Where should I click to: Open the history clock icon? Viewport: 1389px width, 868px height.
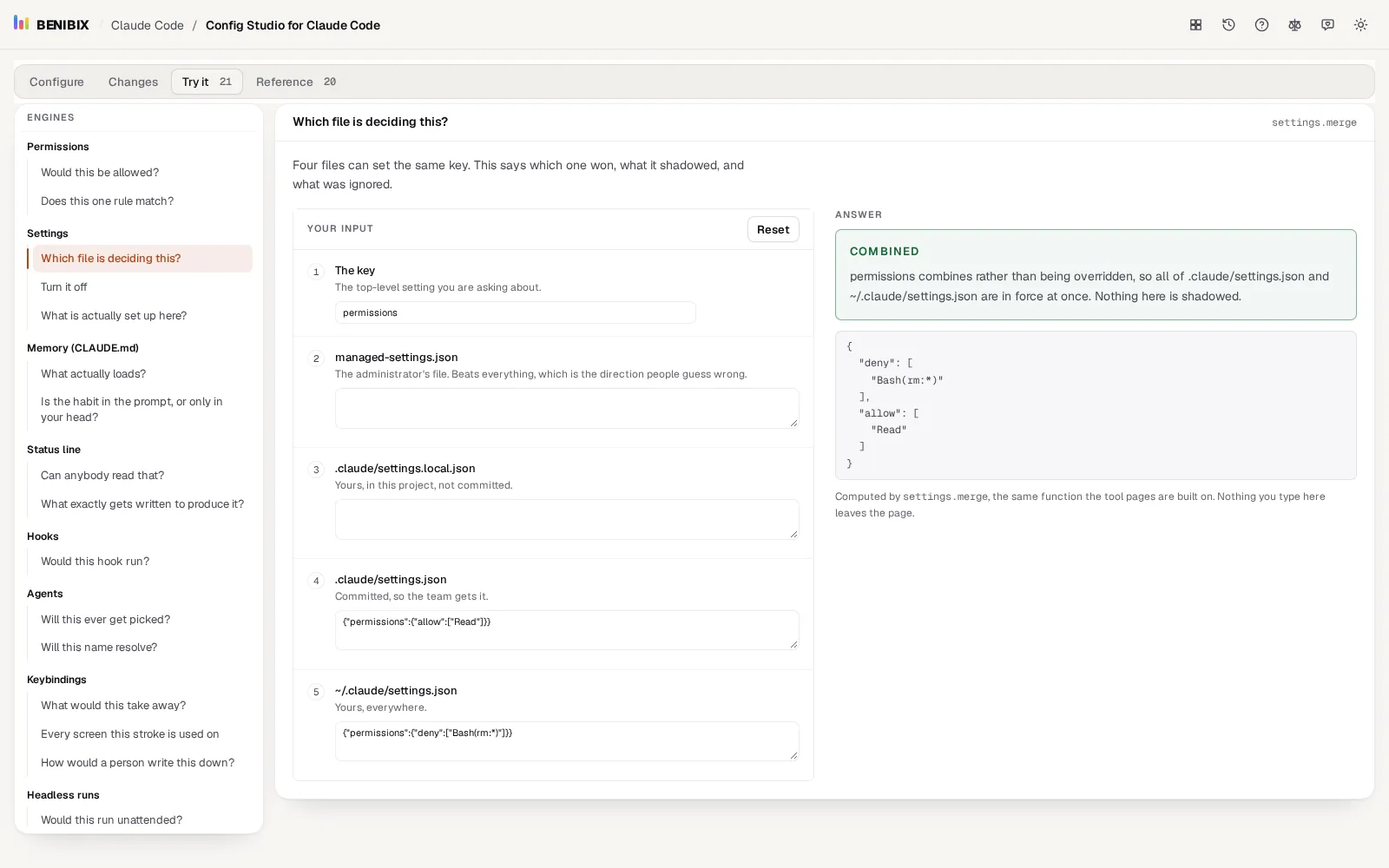click(x=1228, y=25)
